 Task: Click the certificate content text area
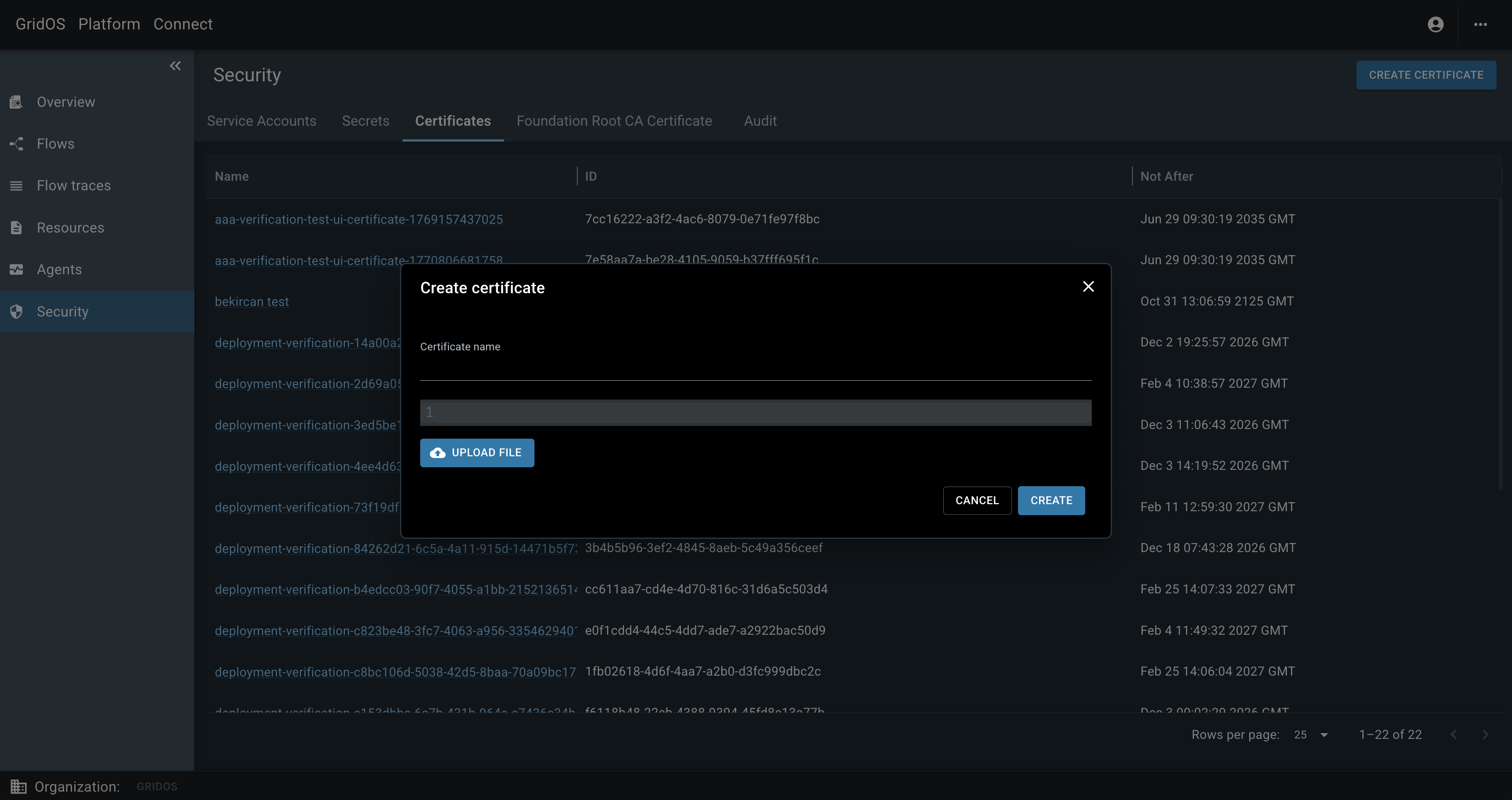pyautogui.click(x=756, y=413)
